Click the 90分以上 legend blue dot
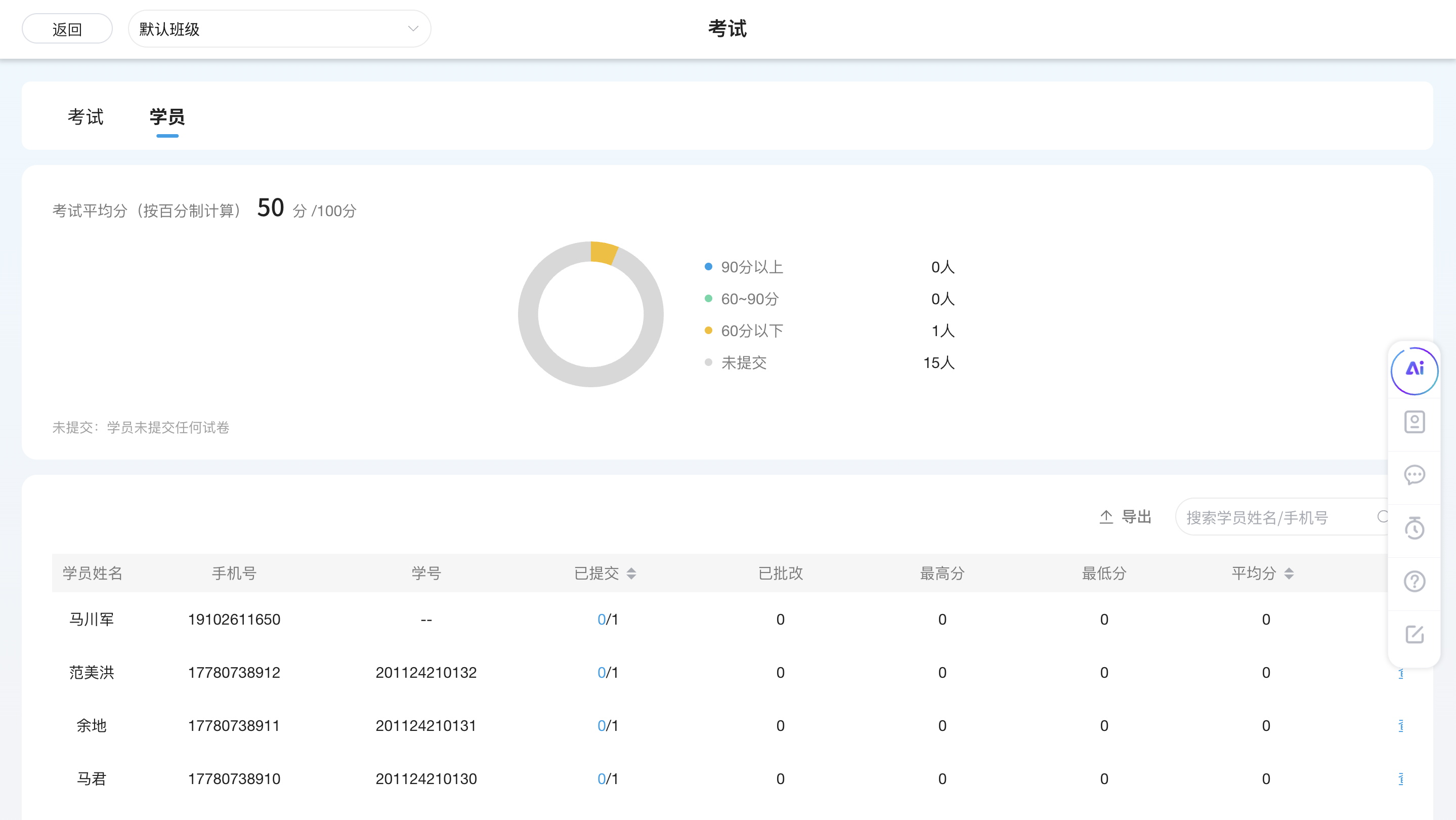Screen dimensions: 1456x820 coord(708,267)
